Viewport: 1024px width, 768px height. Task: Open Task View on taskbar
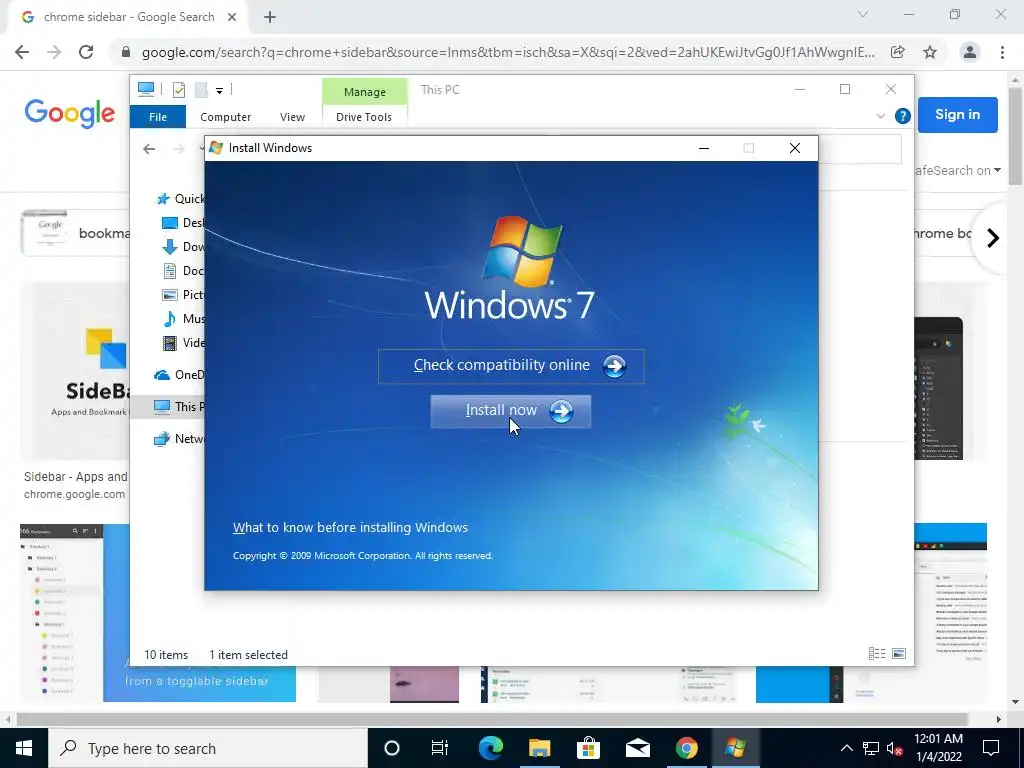440,748
